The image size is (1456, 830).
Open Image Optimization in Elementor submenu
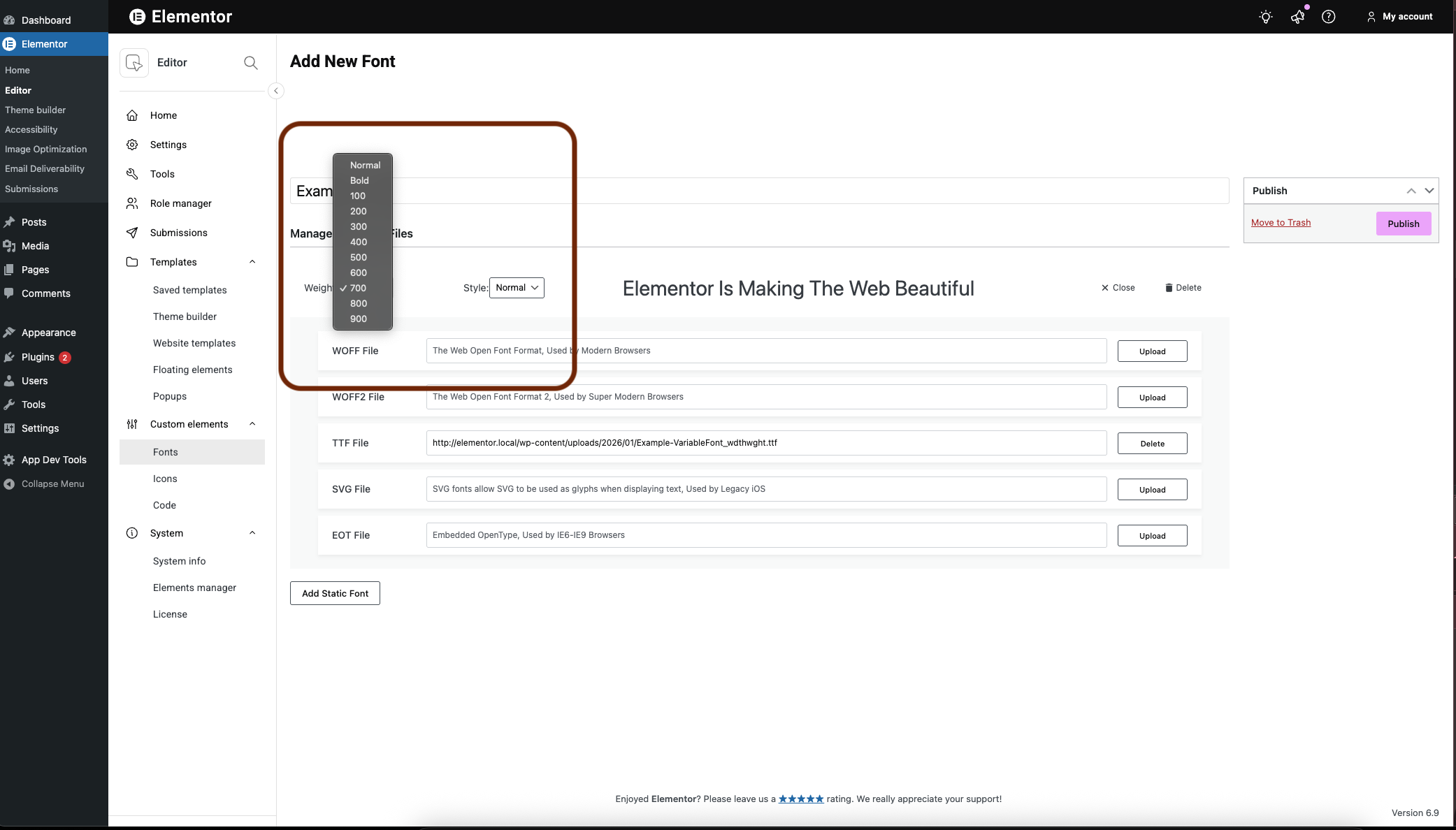coord(46,149)
